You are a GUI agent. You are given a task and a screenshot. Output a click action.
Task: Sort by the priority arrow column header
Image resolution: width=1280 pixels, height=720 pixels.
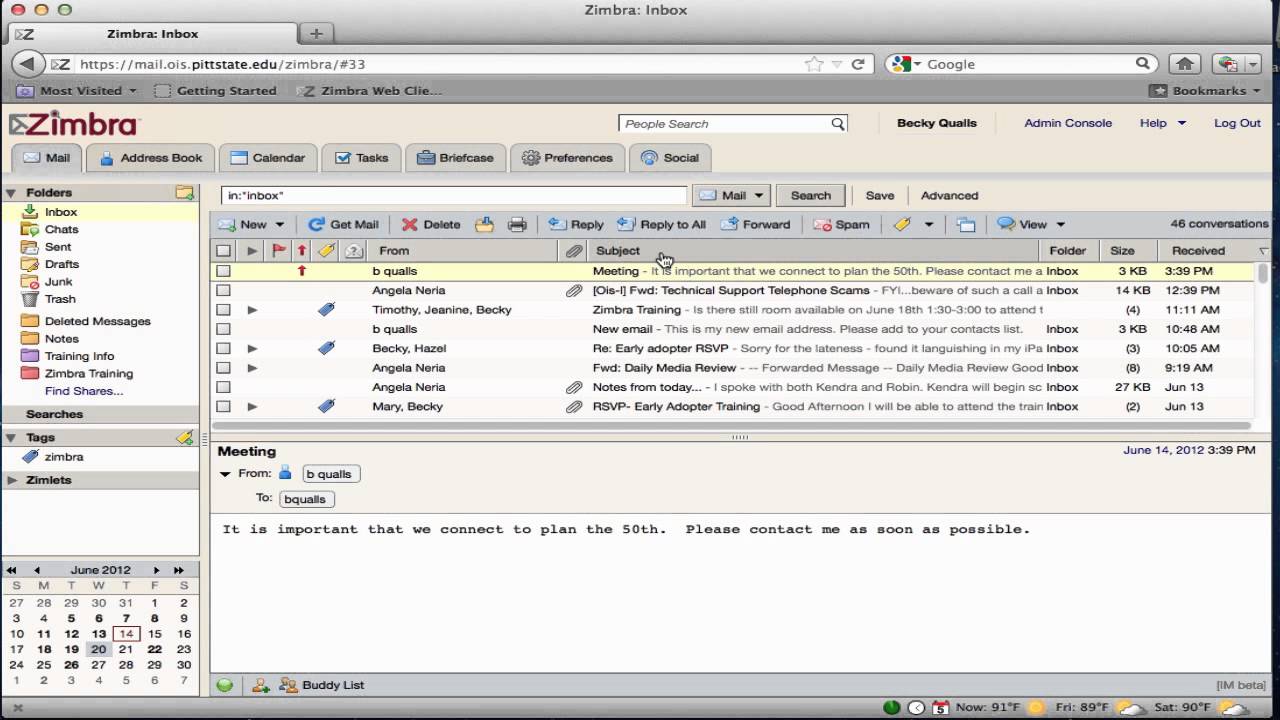click(302, 251)
